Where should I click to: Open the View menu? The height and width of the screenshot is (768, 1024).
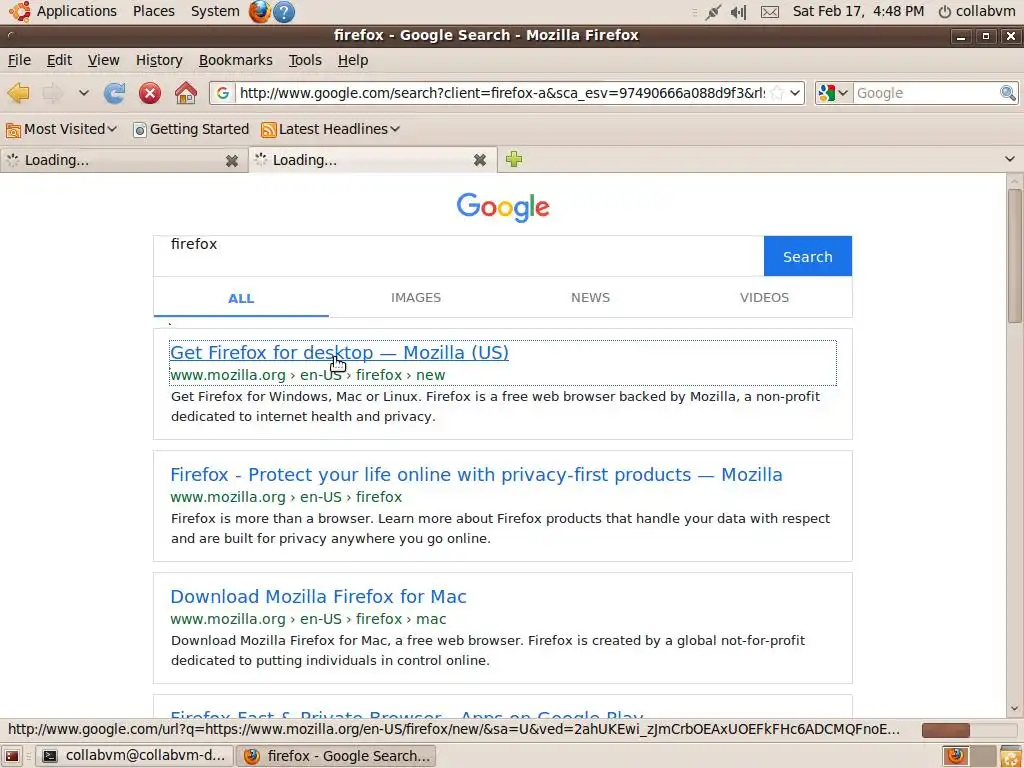[x=104, y=60]
